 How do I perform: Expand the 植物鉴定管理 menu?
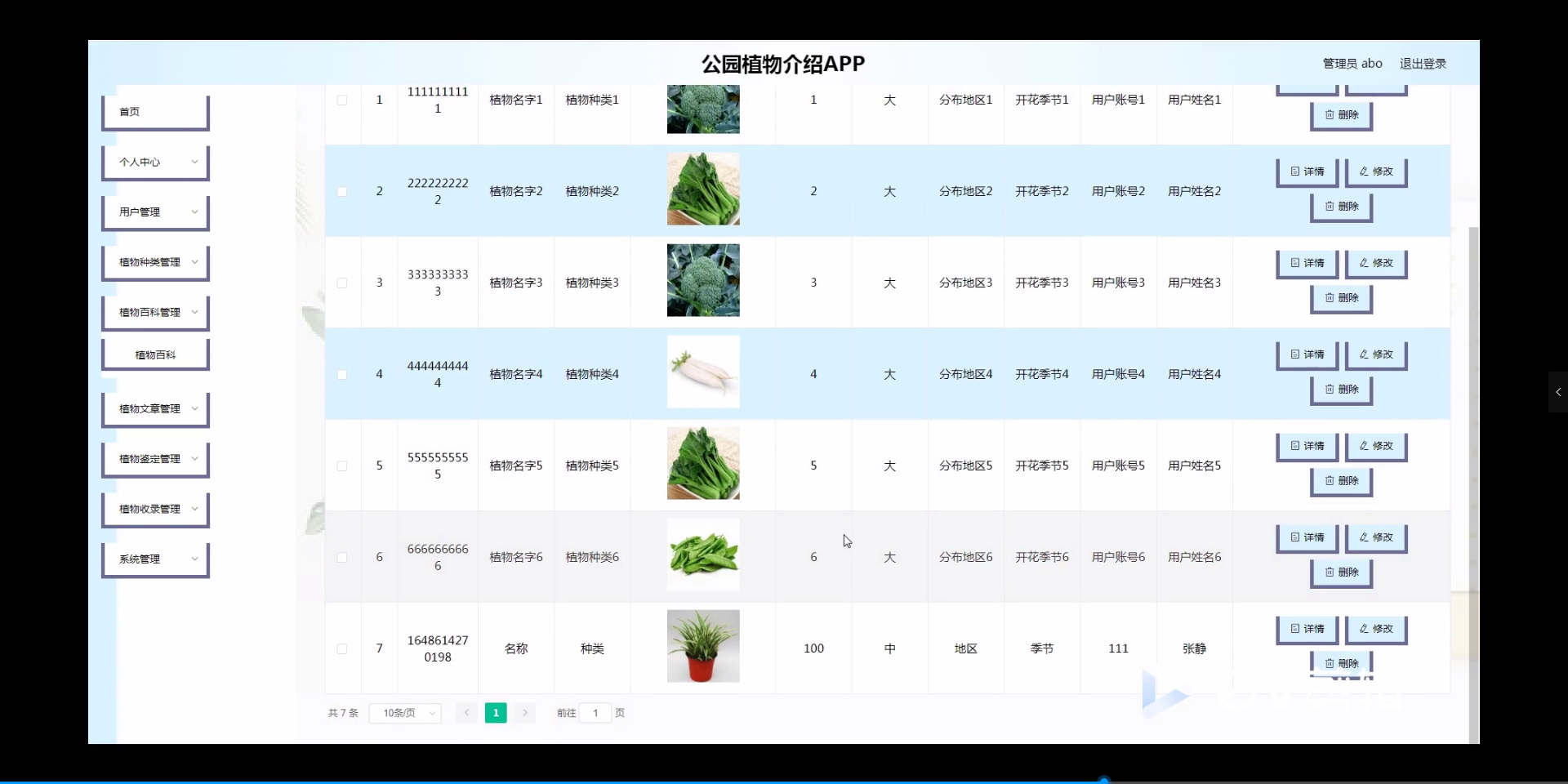pos(155,459)
